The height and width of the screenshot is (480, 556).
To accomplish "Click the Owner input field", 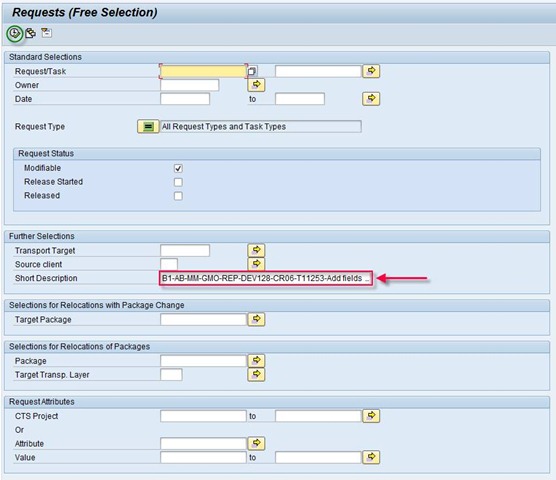I will coord(190,85).
